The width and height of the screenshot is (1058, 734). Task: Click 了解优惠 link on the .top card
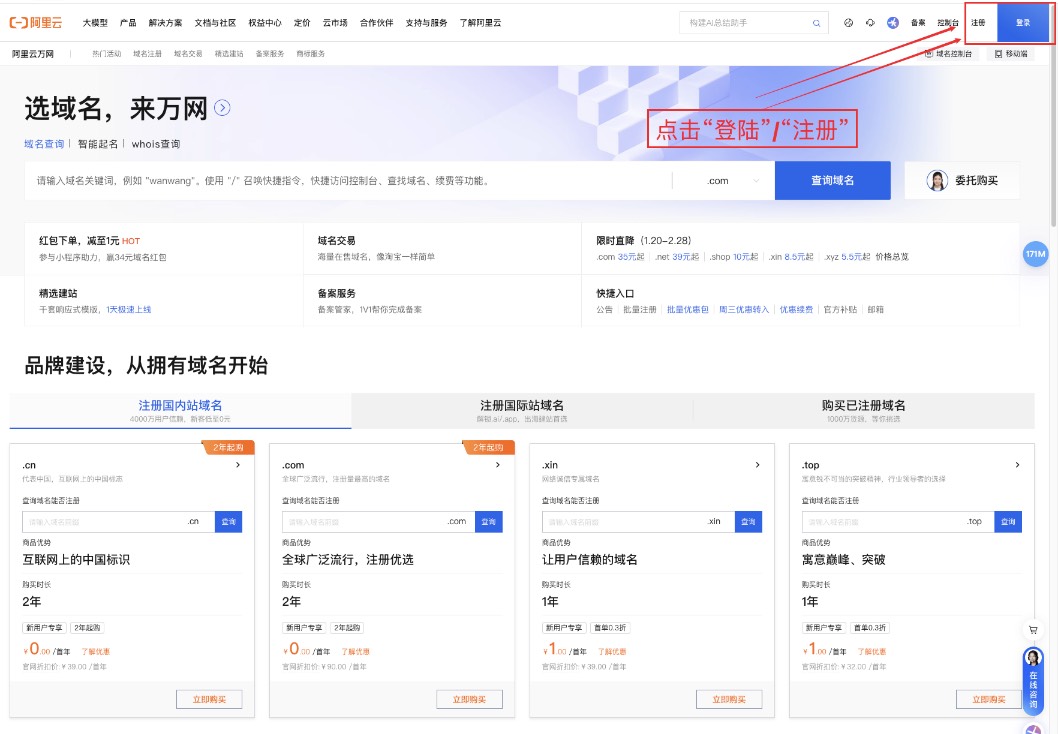[x=872, y=652]
